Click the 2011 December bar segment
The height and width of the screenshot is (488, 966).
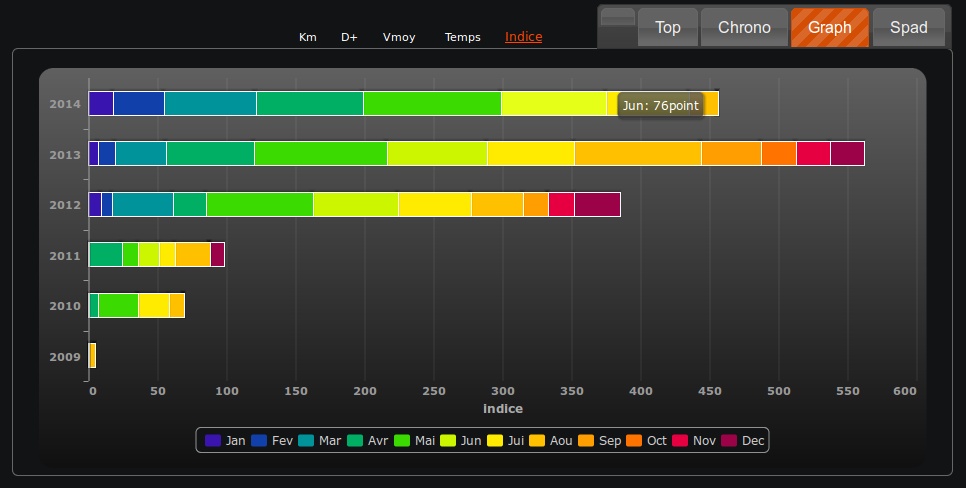217,254
